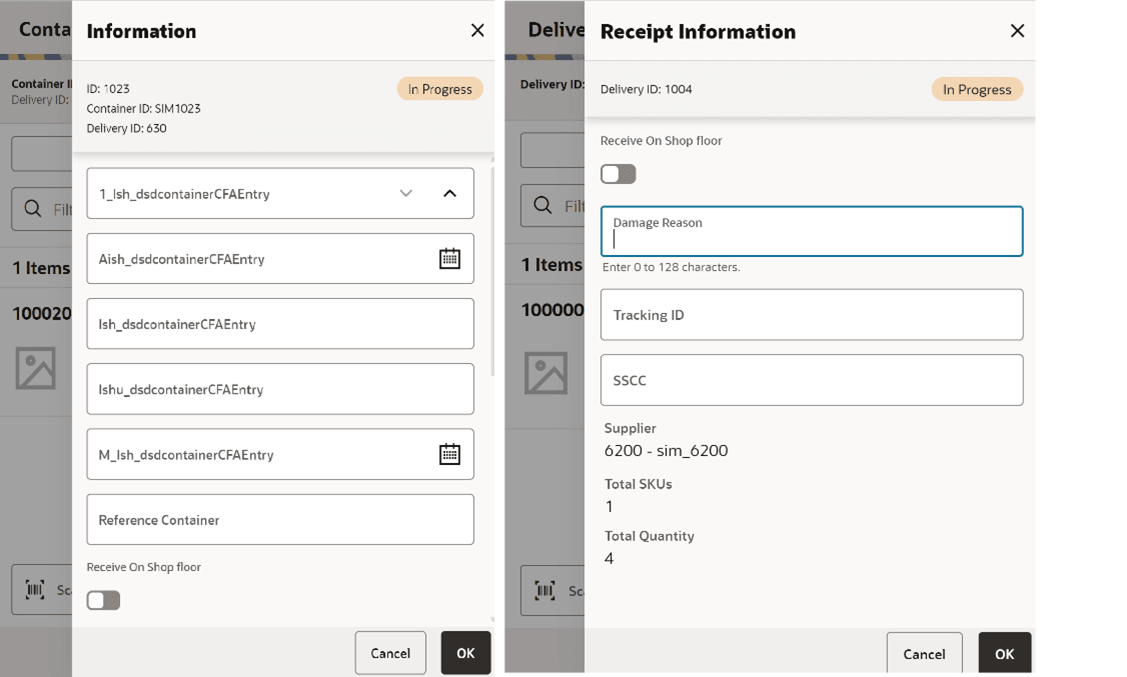Click the Information dialog vertical scrollbar
1127x677 pixels.
(x=492, y=272)
